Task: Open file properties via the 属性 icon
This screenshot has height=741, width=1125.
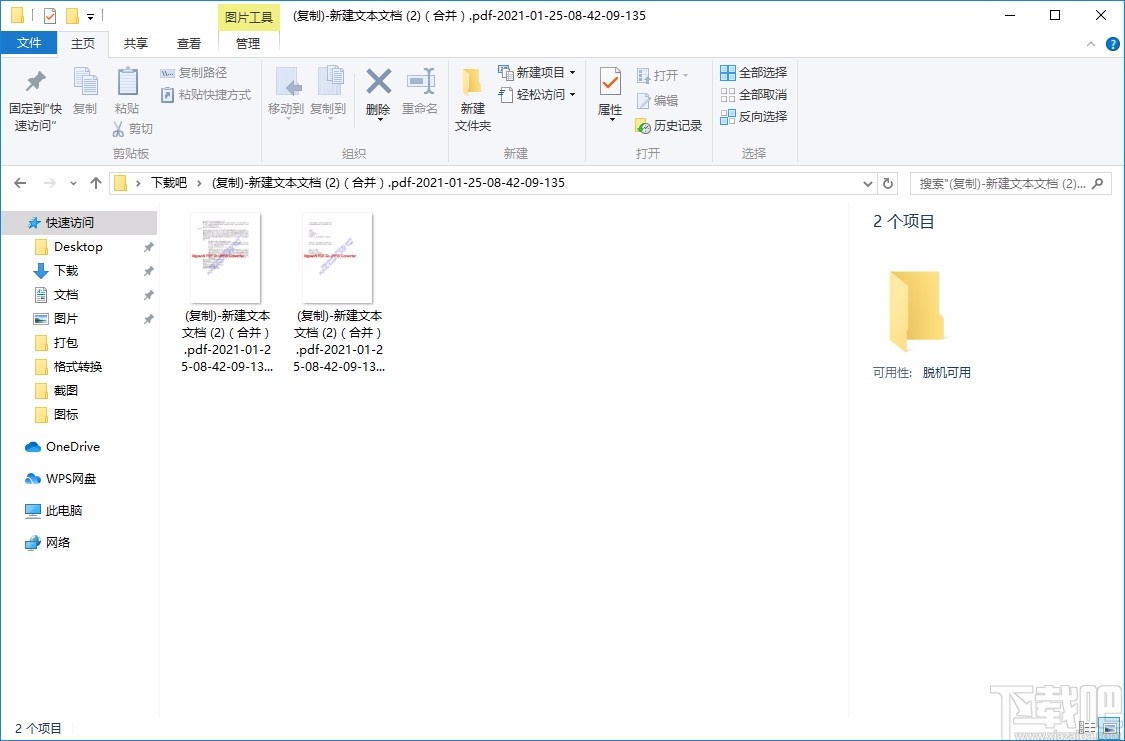Action: 610,96
